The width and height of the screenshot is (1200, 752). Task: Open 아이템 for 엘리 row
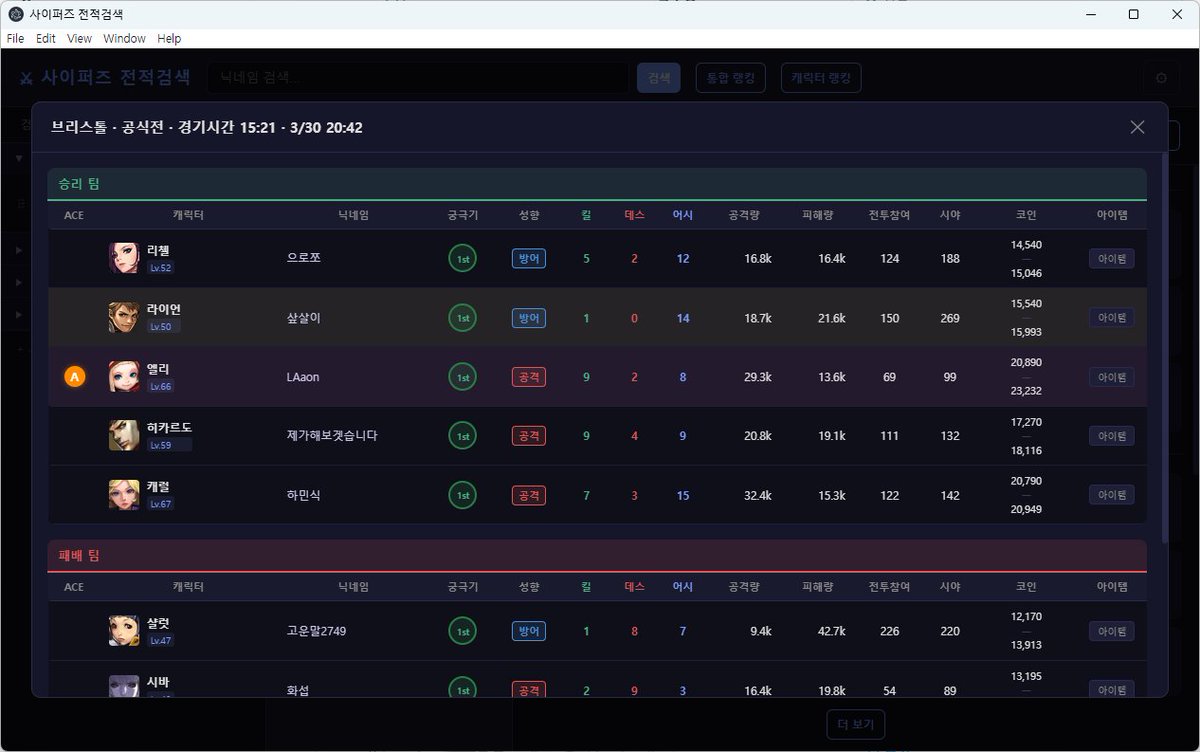tap(1112, 377)
